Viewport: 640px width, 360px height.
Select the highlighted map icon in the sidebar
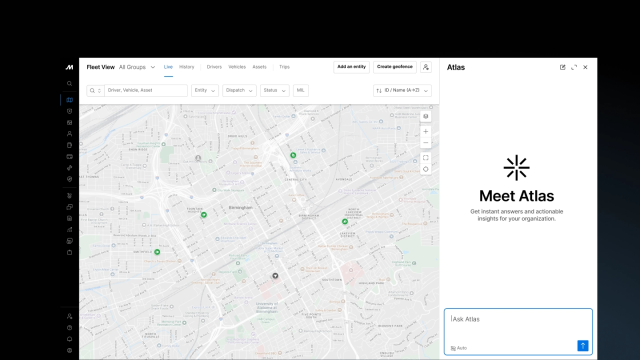pos(69,100)
